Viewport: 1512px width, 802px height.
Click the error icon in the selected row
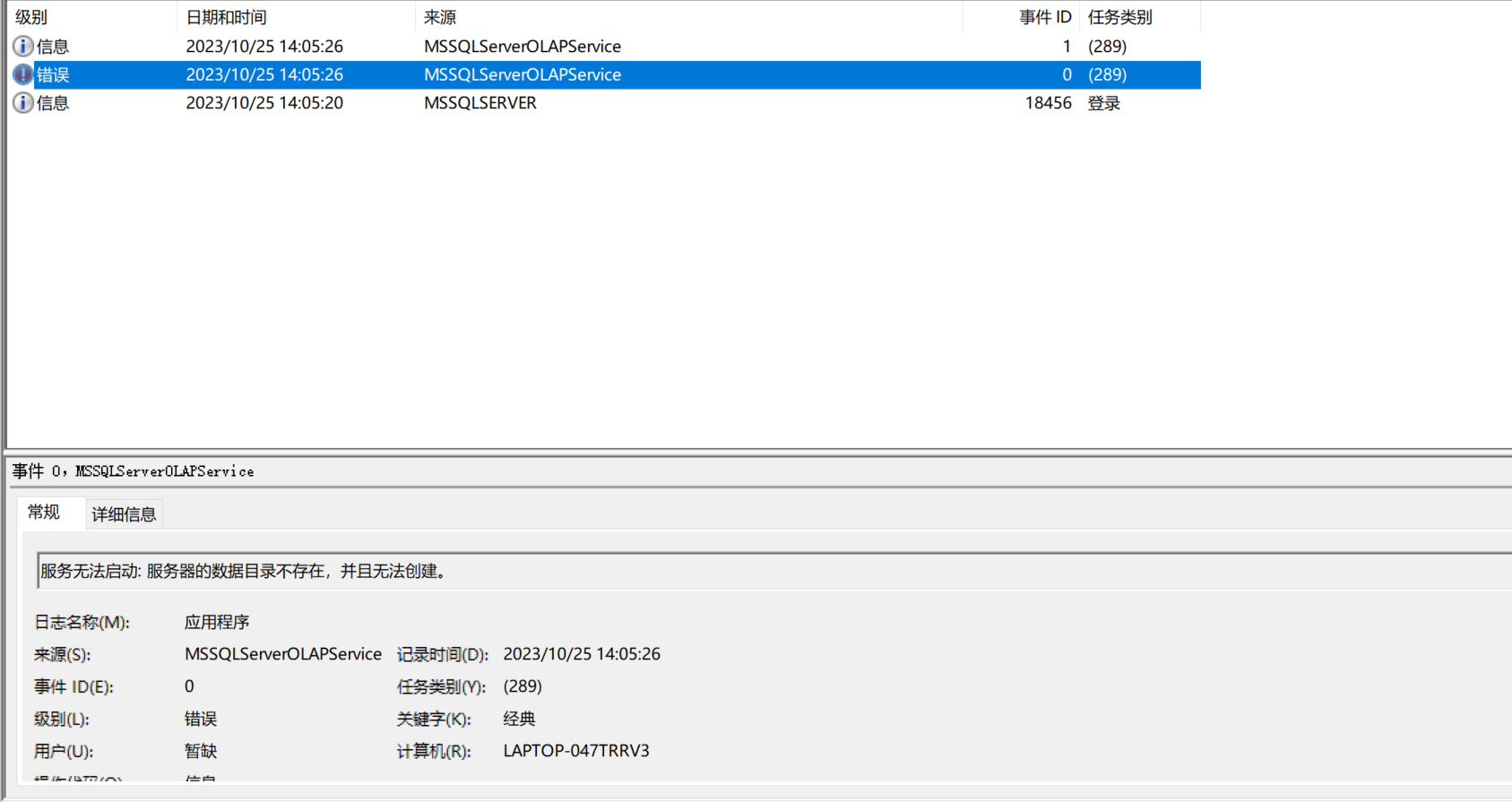pos(23,75)
